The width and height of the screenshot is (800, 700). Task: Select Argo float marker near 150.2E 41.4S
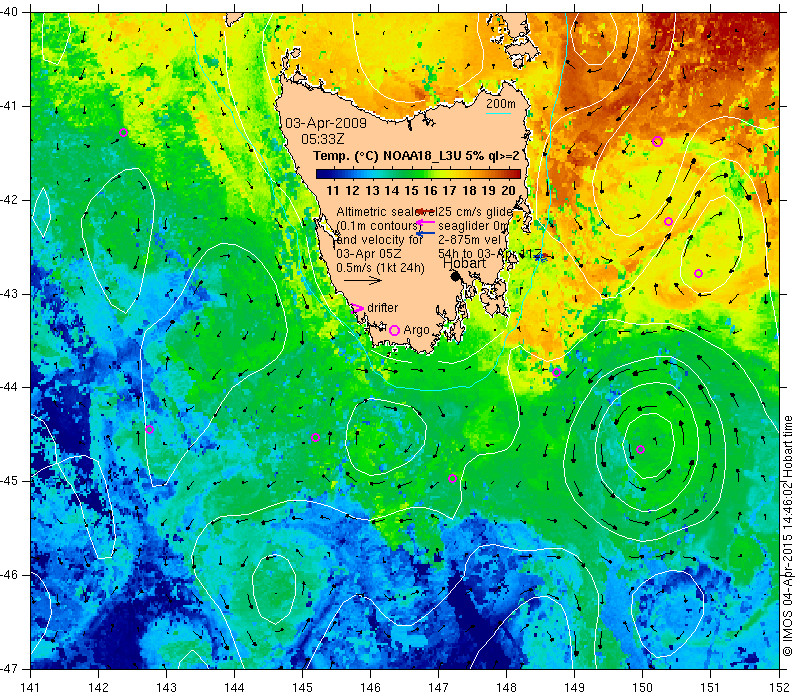(658, 141)
